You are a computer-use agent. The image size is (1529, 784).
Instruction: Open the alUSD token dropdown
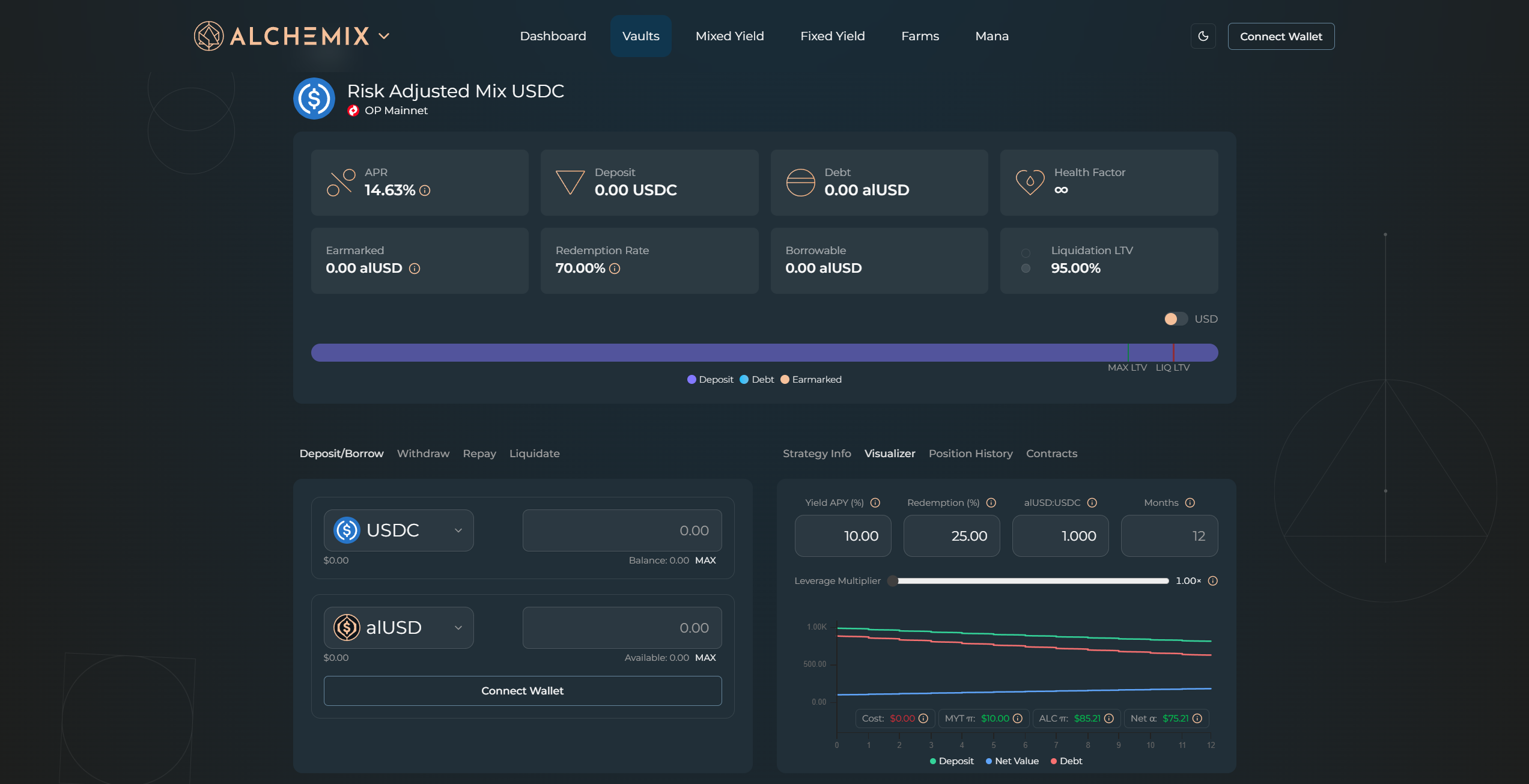tap(398, 628)
